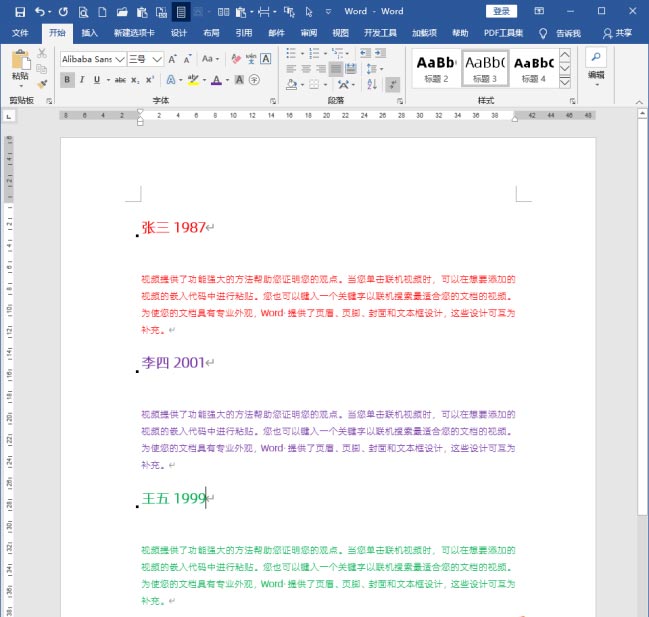Open the font size dropdown showing 三号
The image size is (649, 617).
[x=144, y=58]
